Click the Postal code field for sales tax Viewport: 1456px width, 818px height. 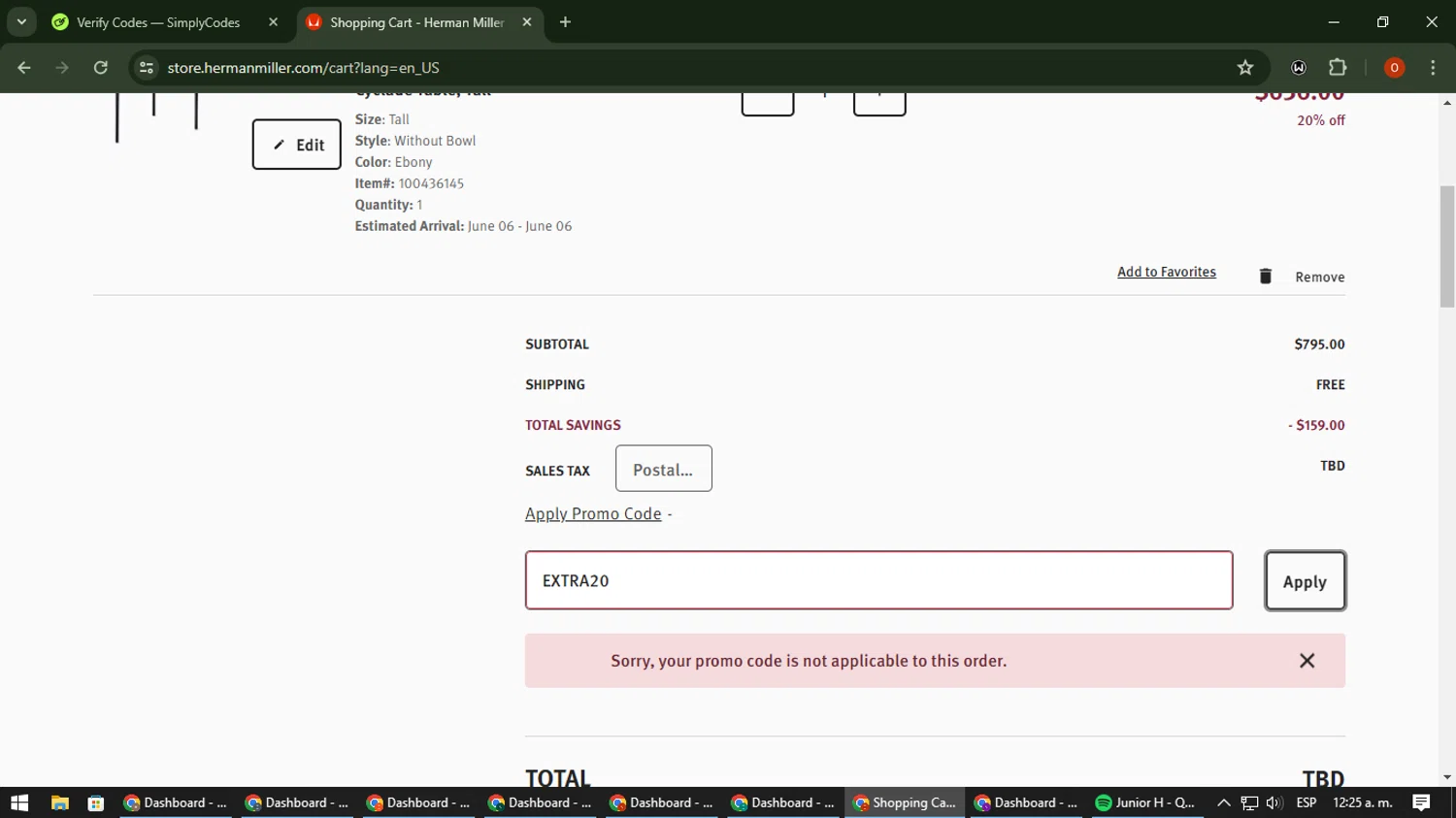(664, 469)
